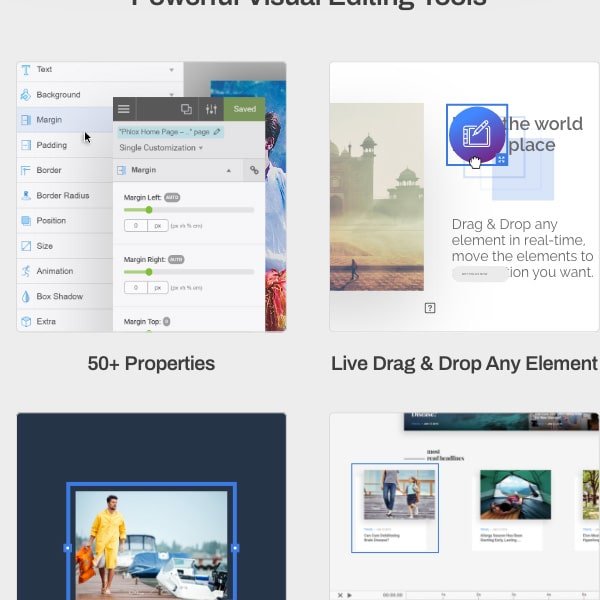Open the sliders settings icon

(x=211, y=109)
